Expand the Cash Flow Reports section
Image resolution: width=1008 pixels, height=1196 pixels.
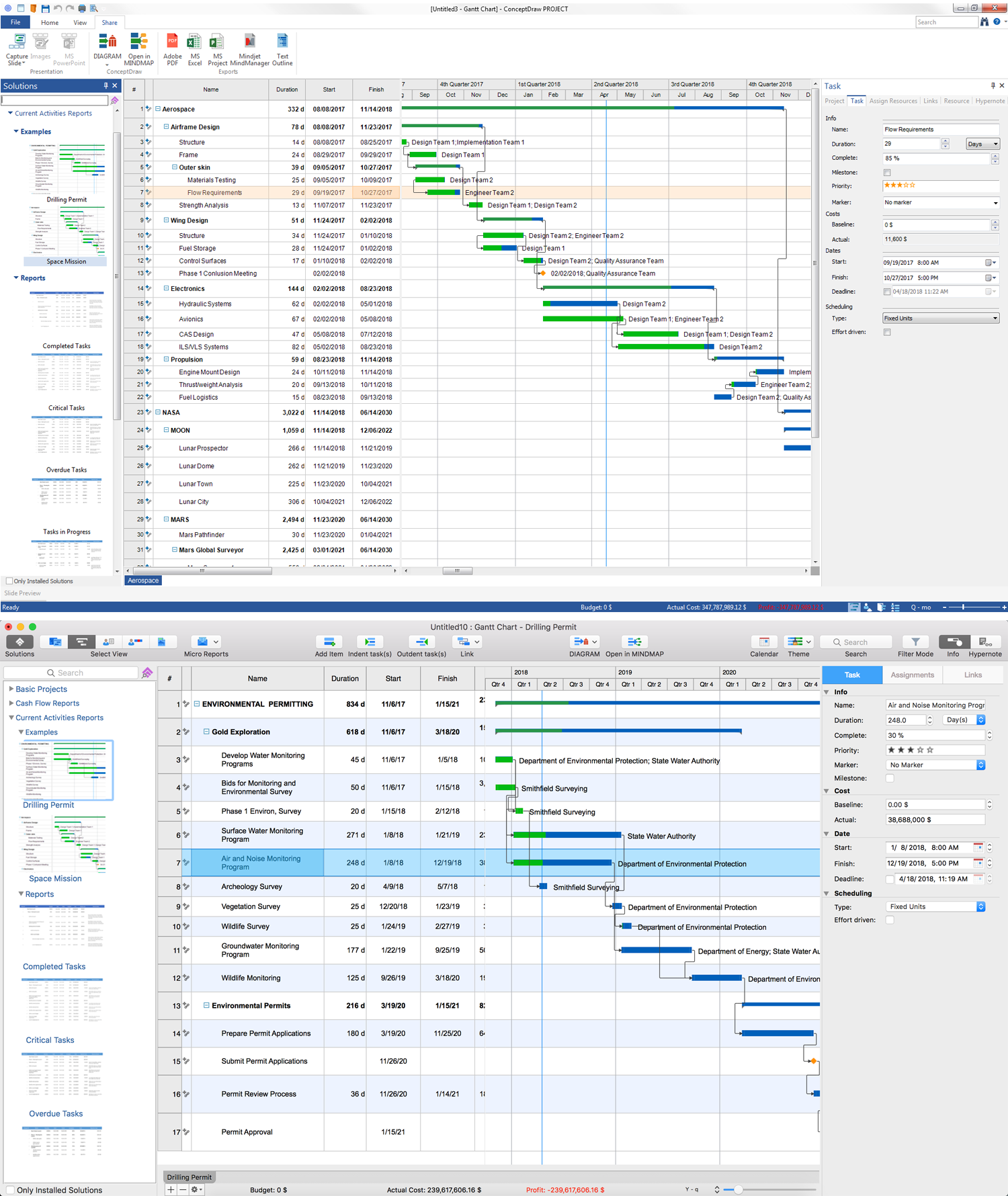[11, 703]
